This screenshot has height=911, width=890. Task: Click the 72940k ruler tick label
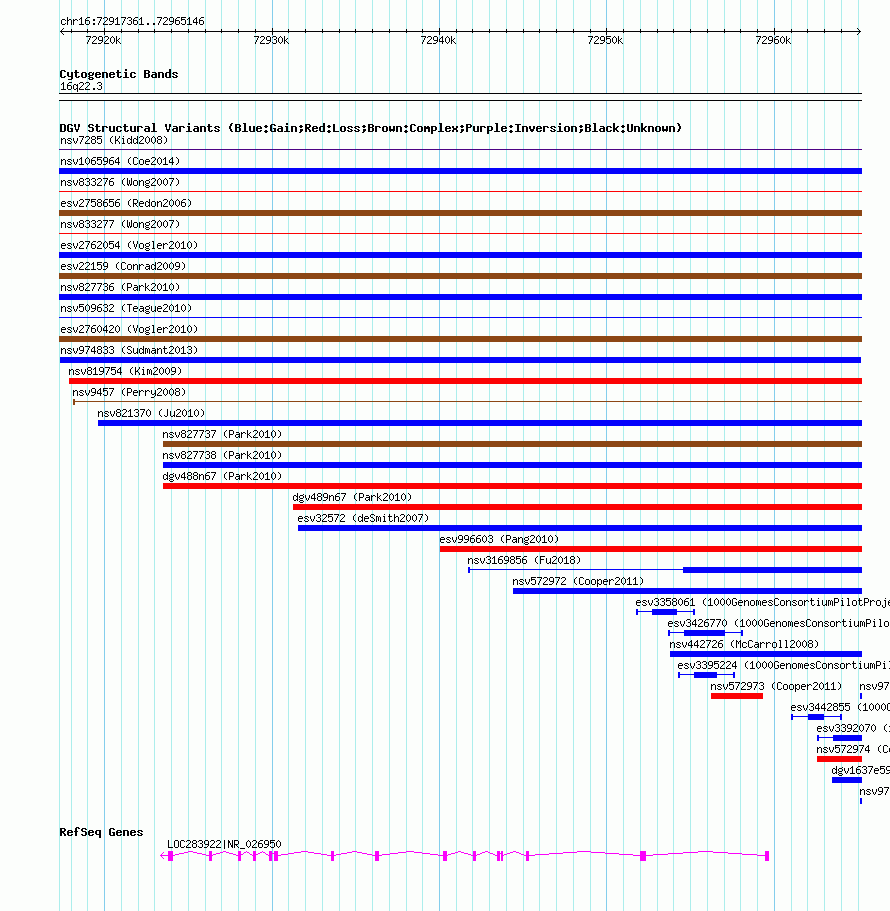(438, 40)
